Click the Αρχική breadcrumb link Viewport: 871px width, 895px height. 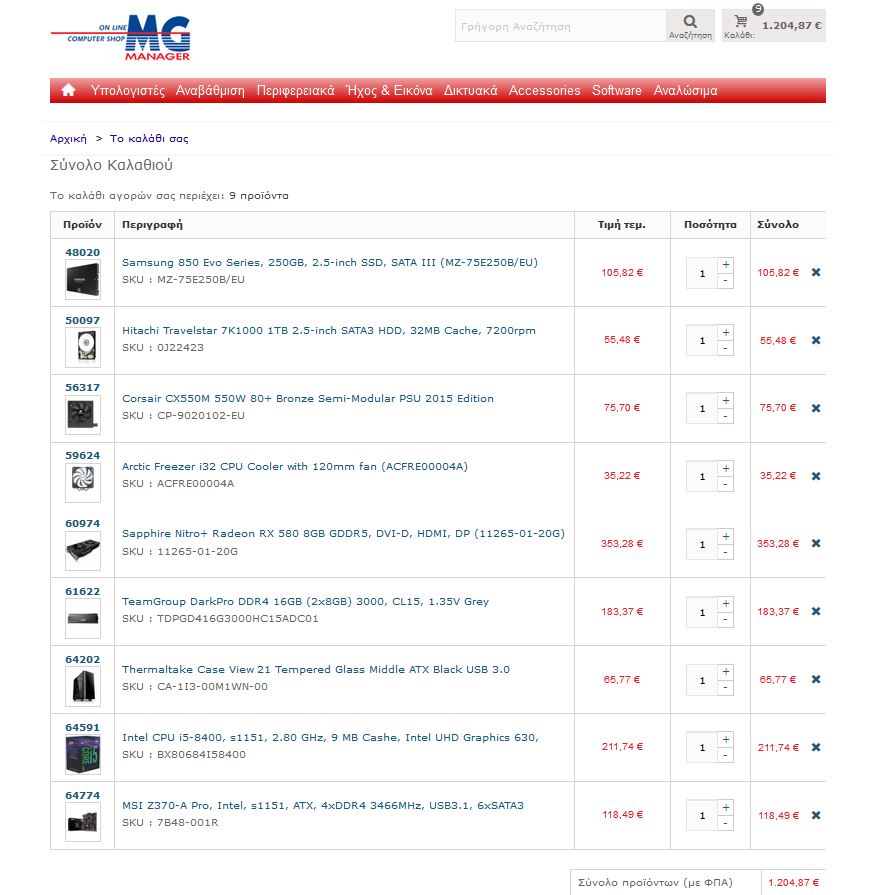point(68,139)
